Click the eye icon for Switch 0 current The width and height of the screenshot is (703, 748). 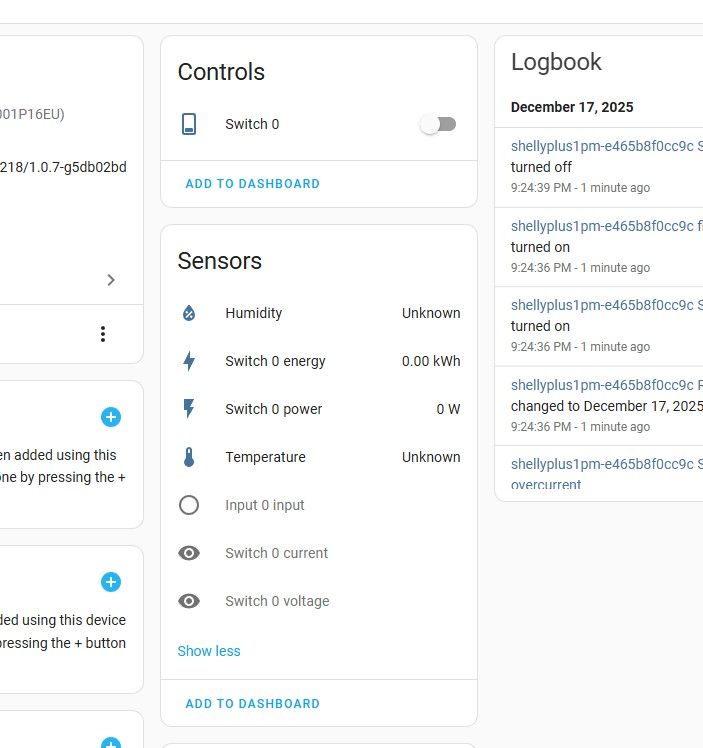click(x=189, y=553)
